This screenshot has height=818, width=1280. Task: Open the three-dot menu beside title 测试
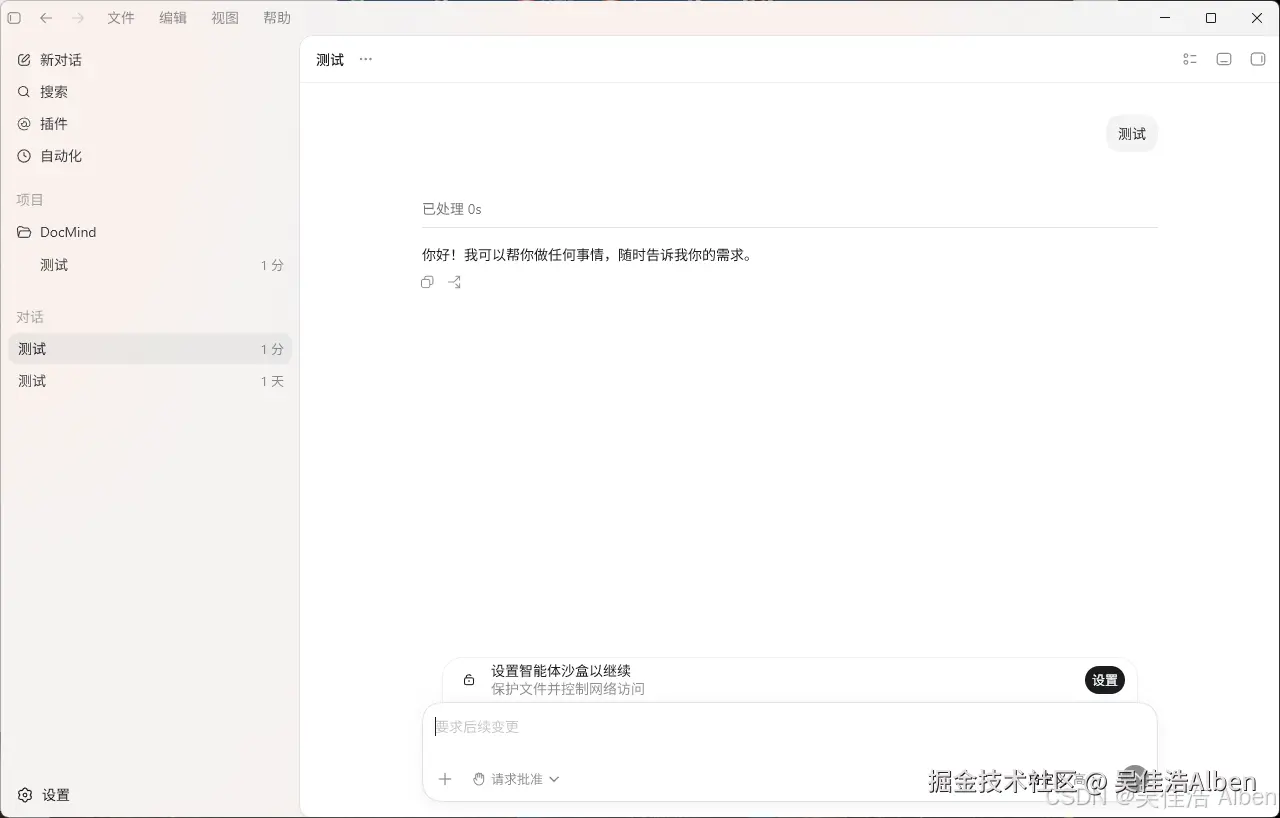click(366, 59)
